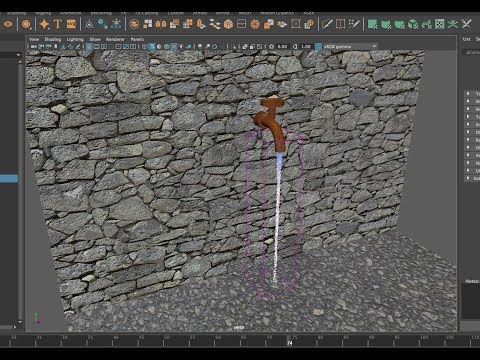480x360 pixels.
Task: Click the grease pencil icon in panel toolbar
Action: pyautogui.click(x=78, y=47)
